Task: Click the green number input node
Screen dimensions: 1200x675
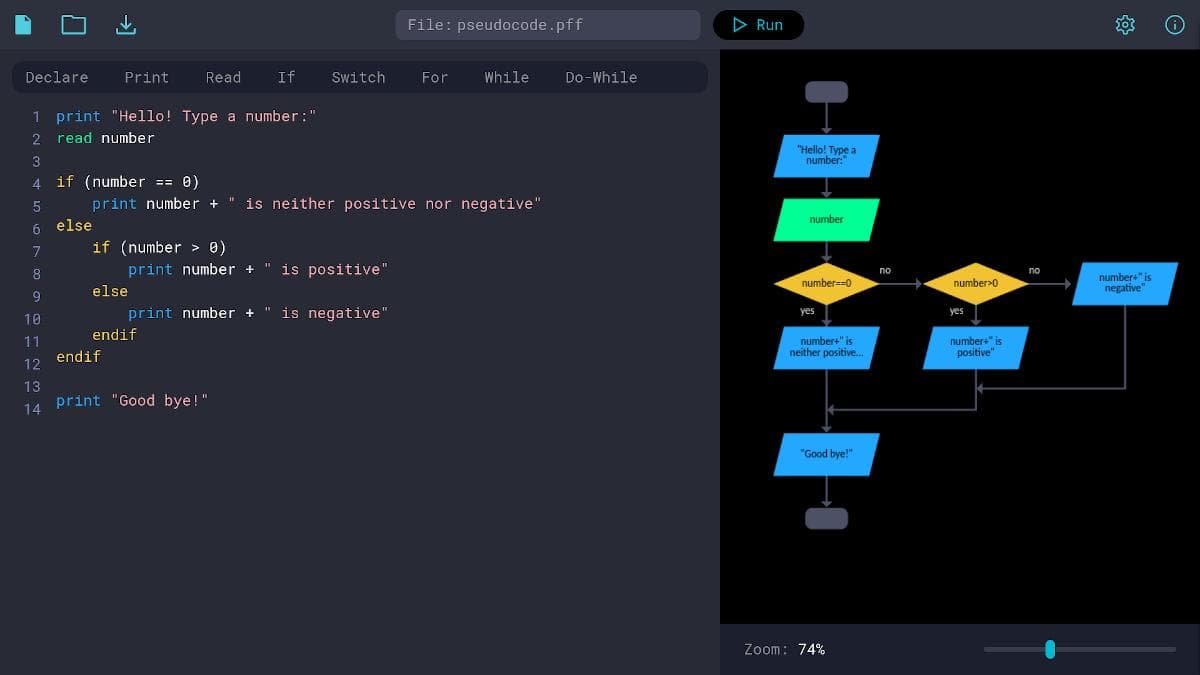Action: click(826, 220)
